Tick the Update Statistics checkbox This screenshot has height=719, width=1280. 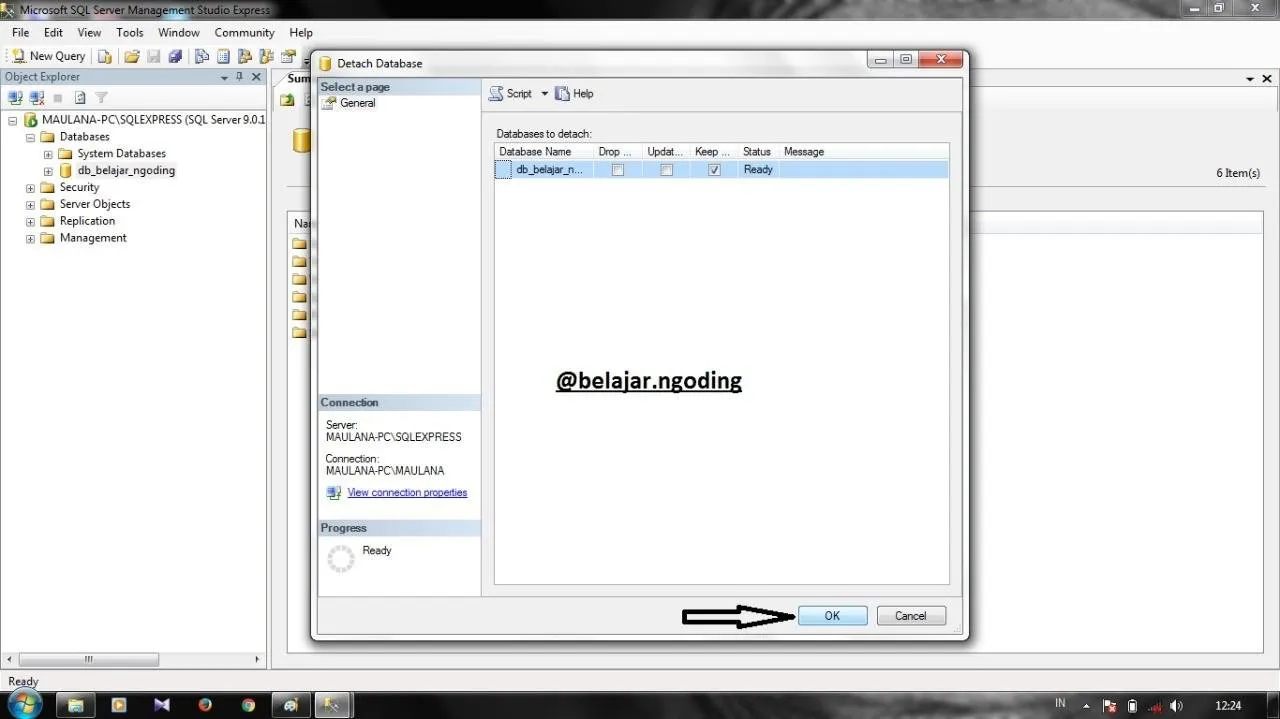(667, 170)
